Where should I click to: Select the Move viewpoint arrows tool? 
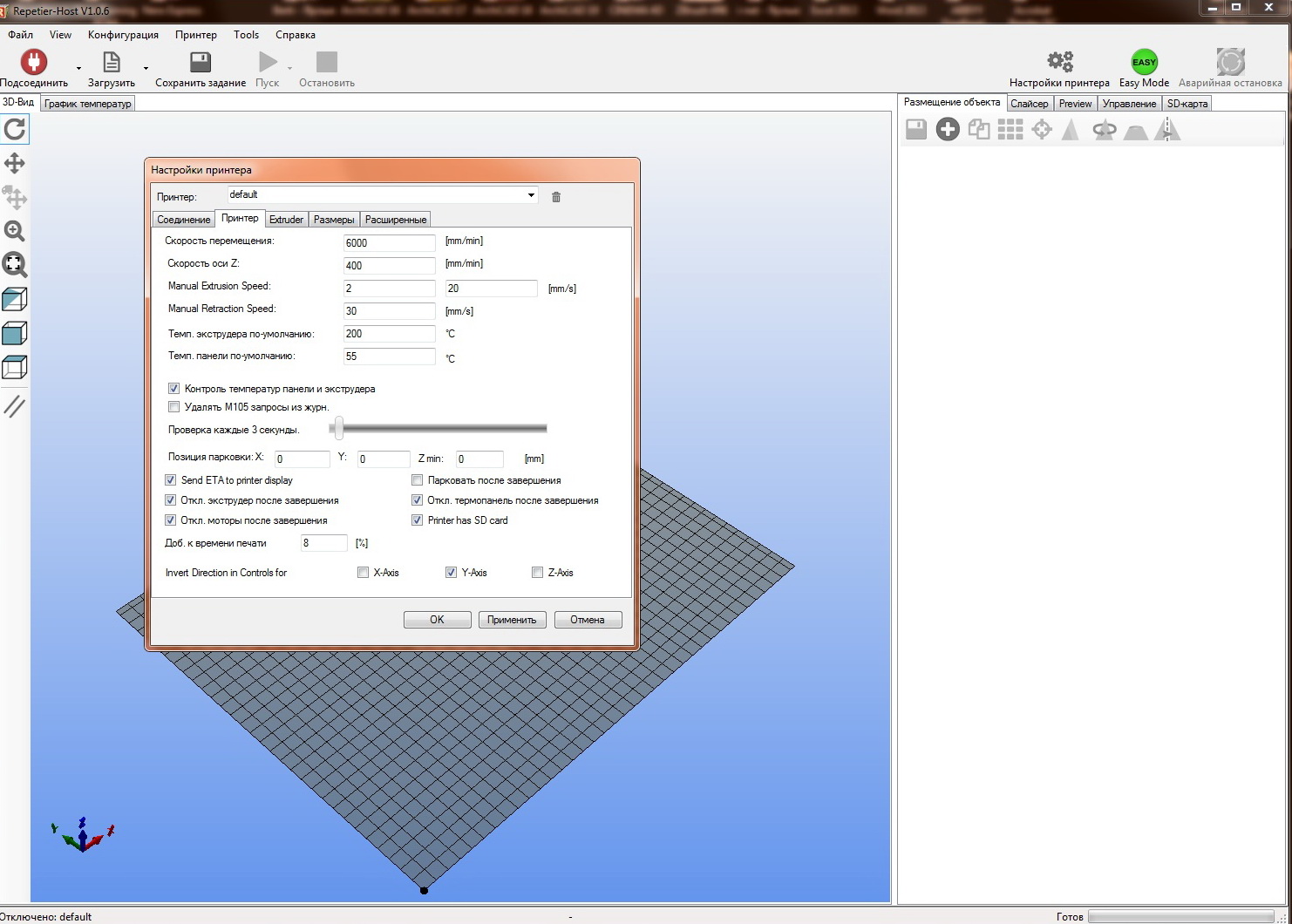tap(15, 163)
